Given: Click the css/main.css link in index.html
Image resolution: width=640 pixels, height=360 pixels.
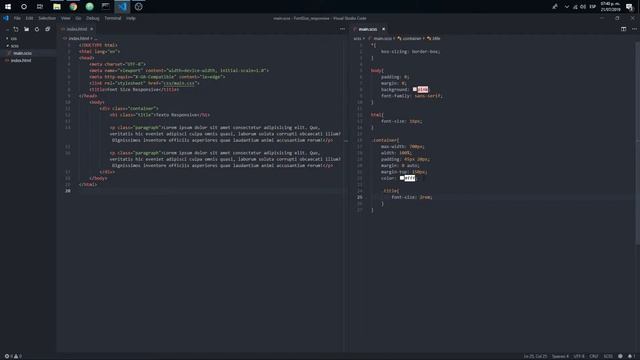Looking at the screenshot, I should [x=179, y=83].
